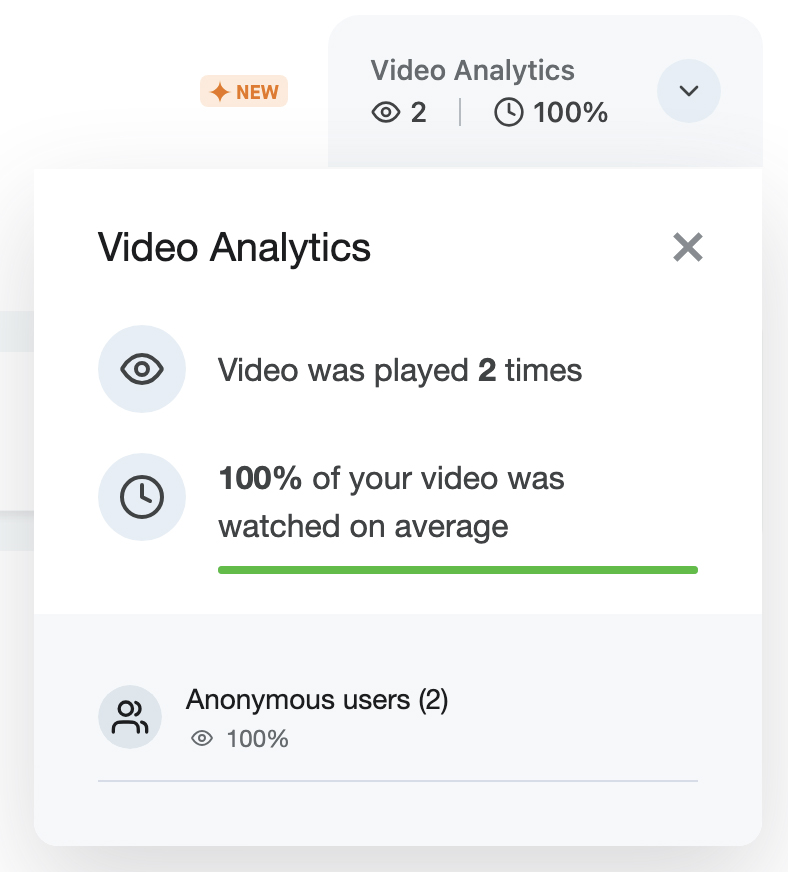Click the small eye icon under Anonymous users
This screenshot has width=788, height=872.
[202, 739]
